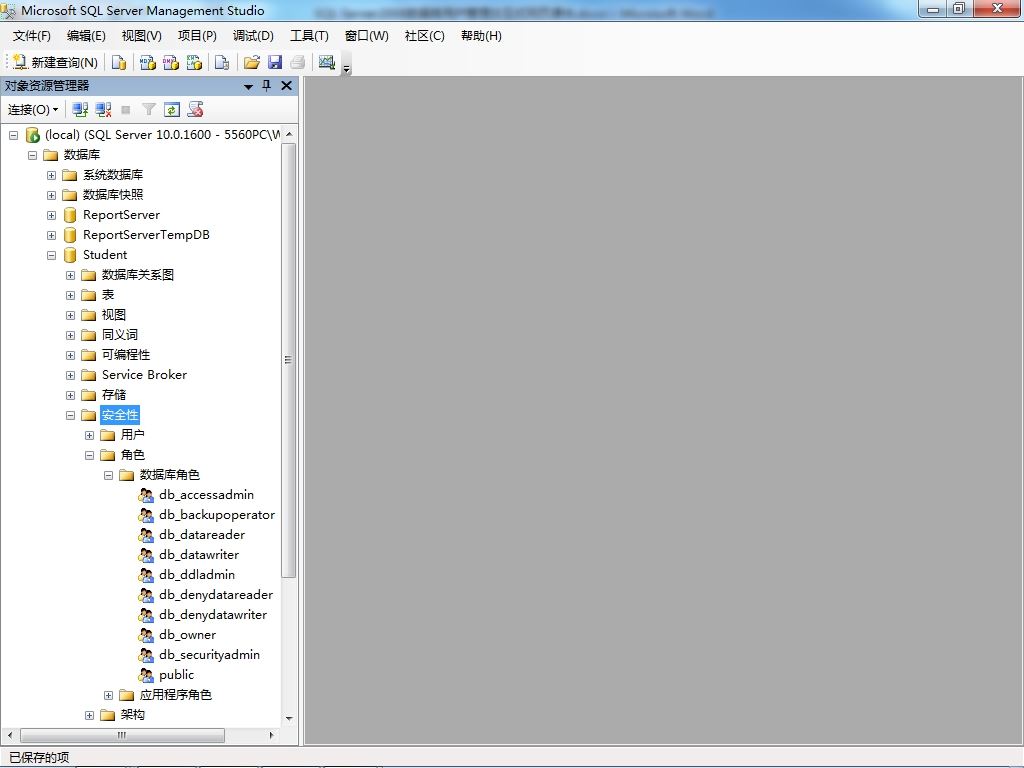Select the db_owner role icon

pyautogui.click(x=146, y=635)
